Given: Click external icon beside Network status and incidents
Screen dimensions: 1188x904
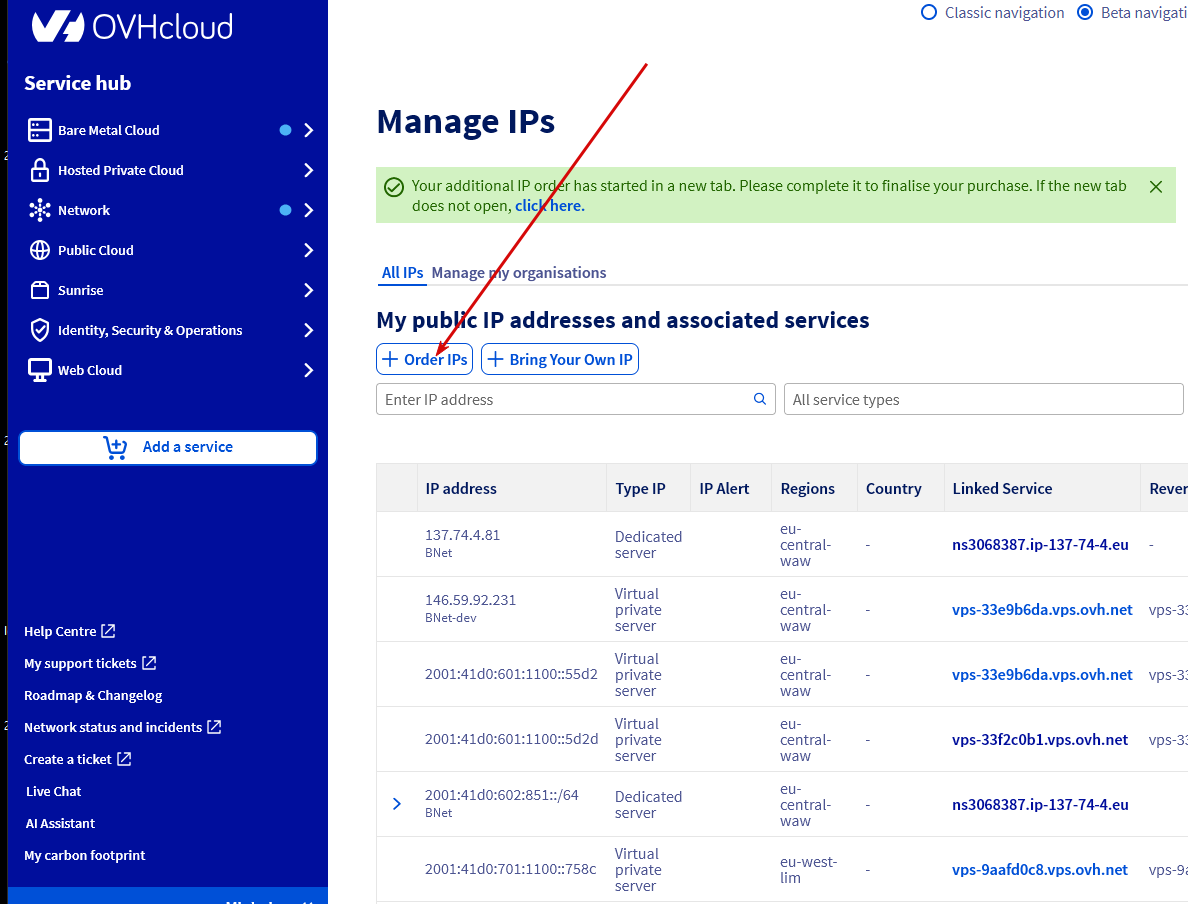Looking at the screenshot, I should point(214,727).
